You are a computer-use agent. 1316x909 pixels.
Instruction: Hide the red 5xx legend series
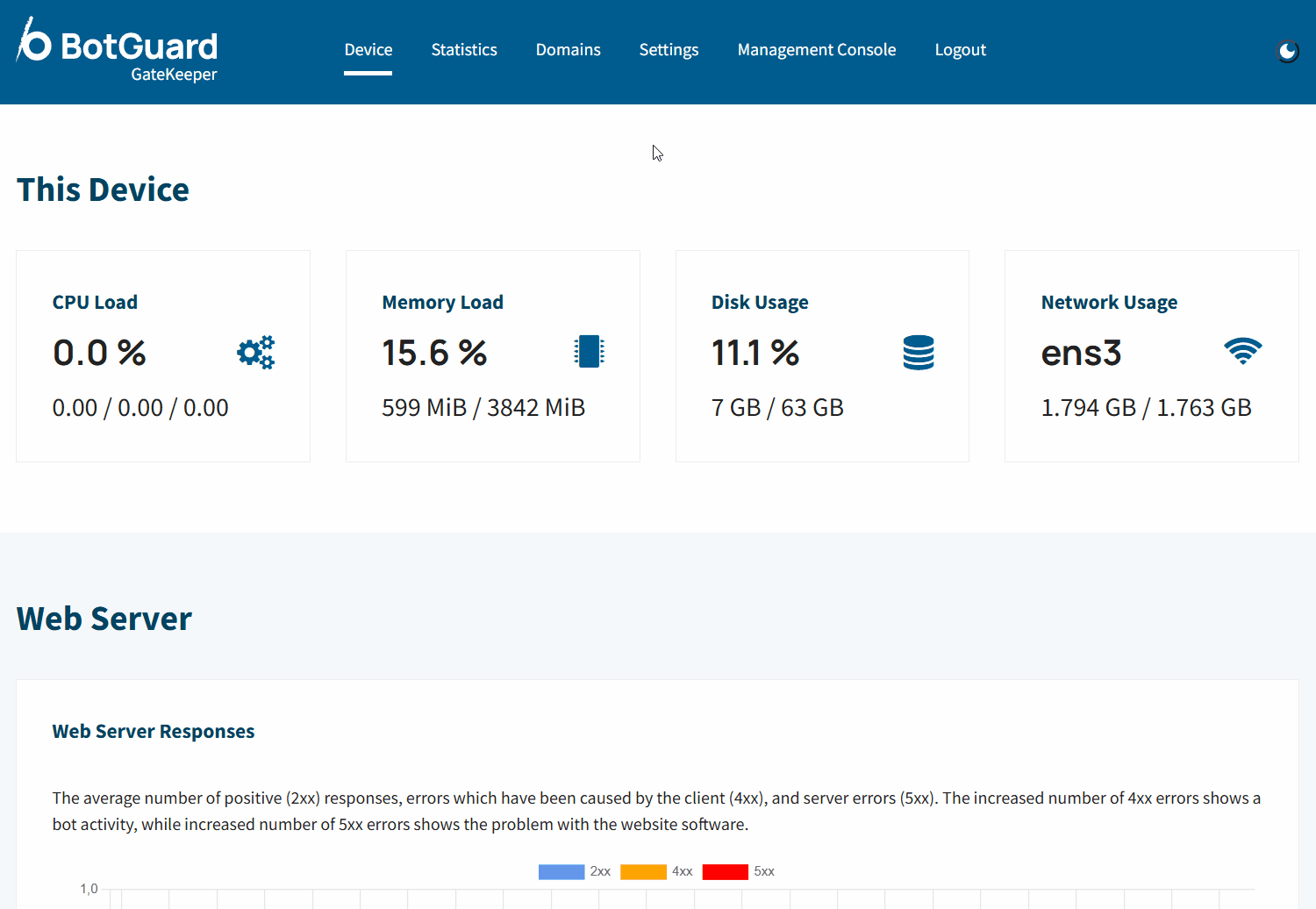point(726,871)
